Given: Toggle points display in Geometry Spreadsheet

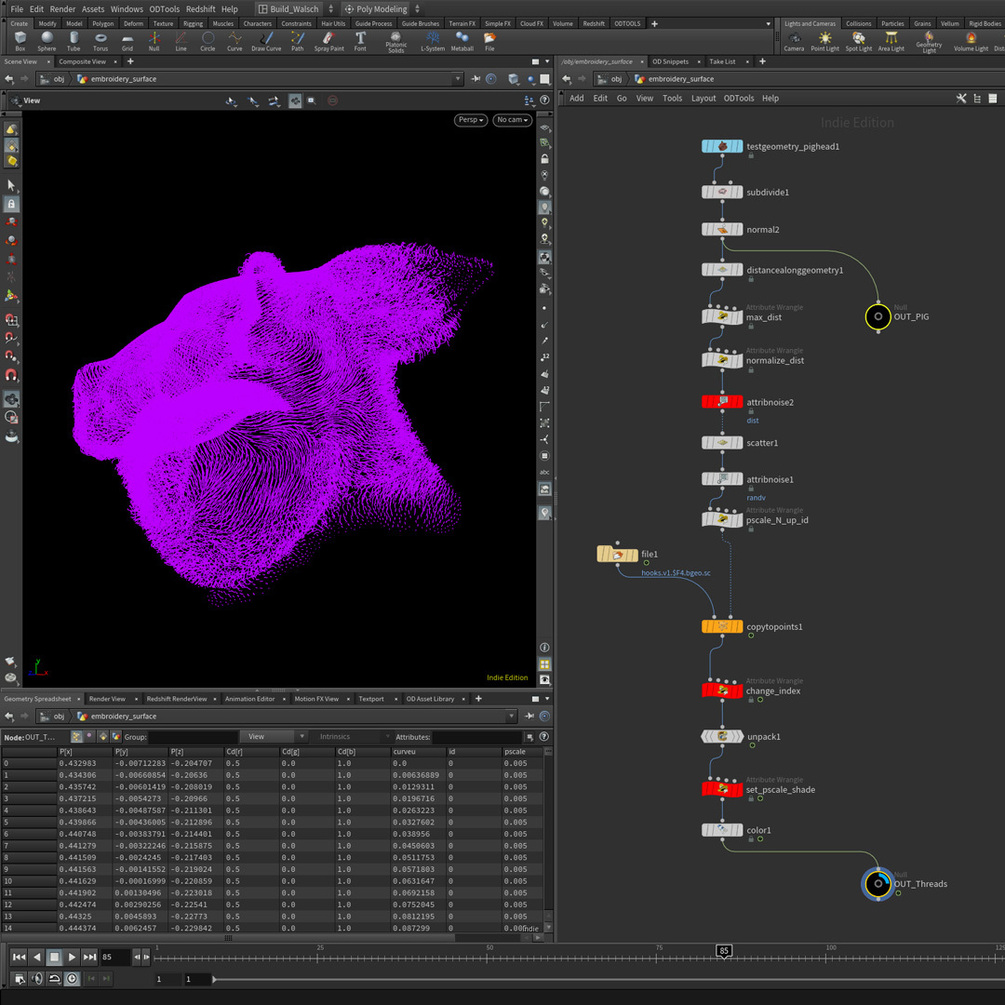Looking at the screenshot, I should (77, 737).
